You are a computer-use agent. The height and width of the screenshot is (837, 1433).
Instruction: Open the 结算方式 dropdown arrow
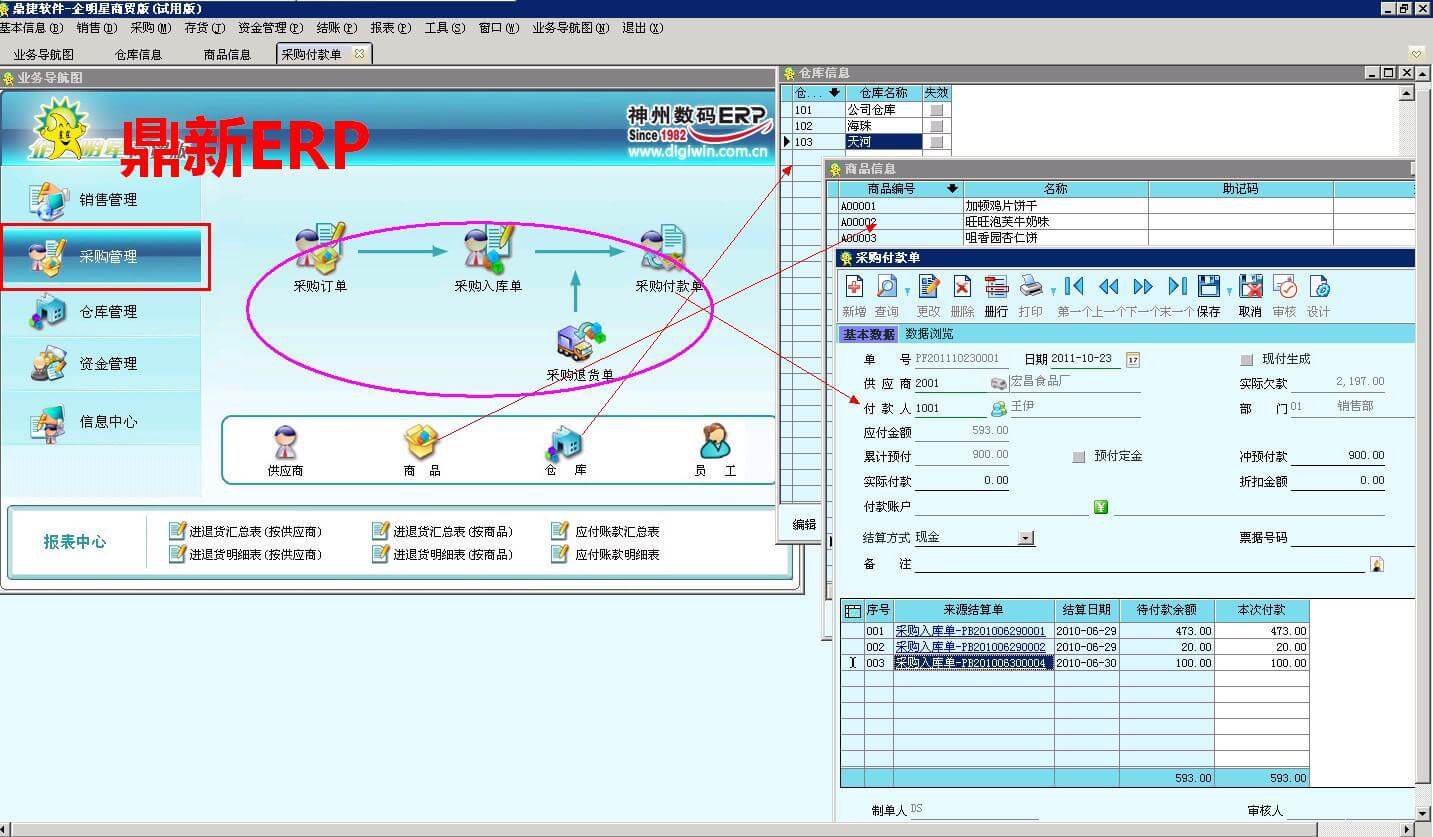pyautogui.click(x=1026, y=538)
